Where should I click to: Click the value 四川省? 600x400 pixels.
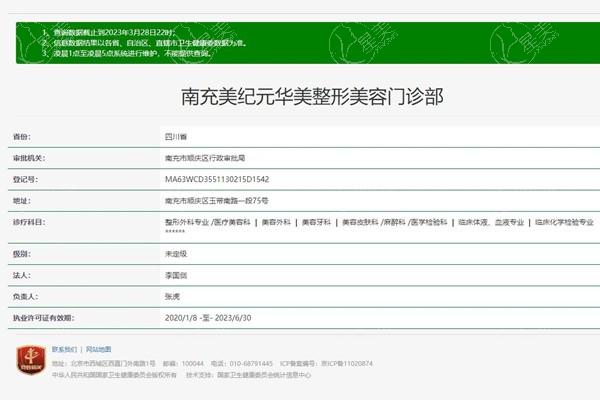click(176, 137)
